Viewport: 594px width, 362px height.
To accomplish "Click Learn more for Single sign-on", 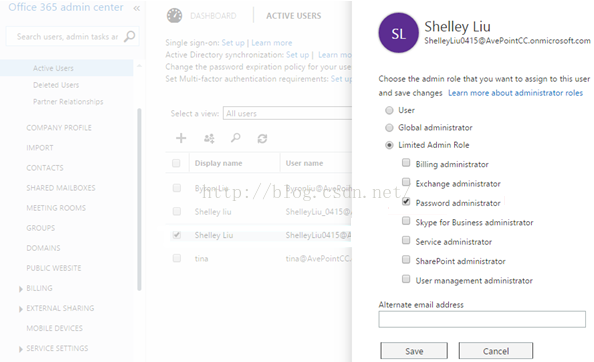I will pyautogui.click(x=272, y=43).
